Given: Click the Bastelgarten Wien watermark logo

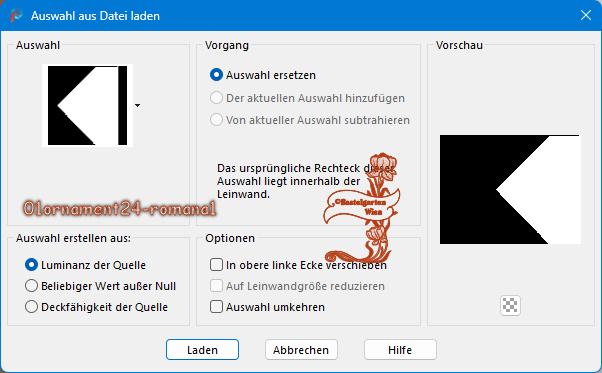Looking at the screenshot, I should click(361, 207).
